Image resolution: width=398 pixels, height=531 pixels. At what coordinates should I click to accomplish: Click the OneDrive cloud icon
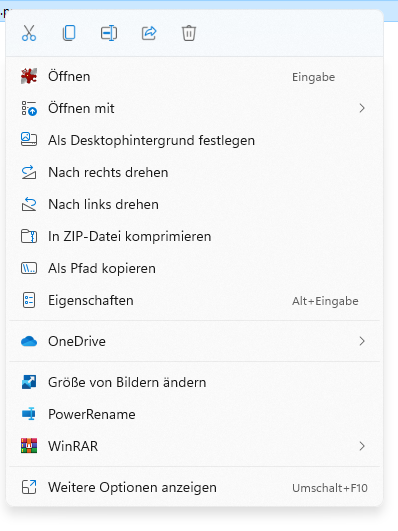click(x=29, y=341)
